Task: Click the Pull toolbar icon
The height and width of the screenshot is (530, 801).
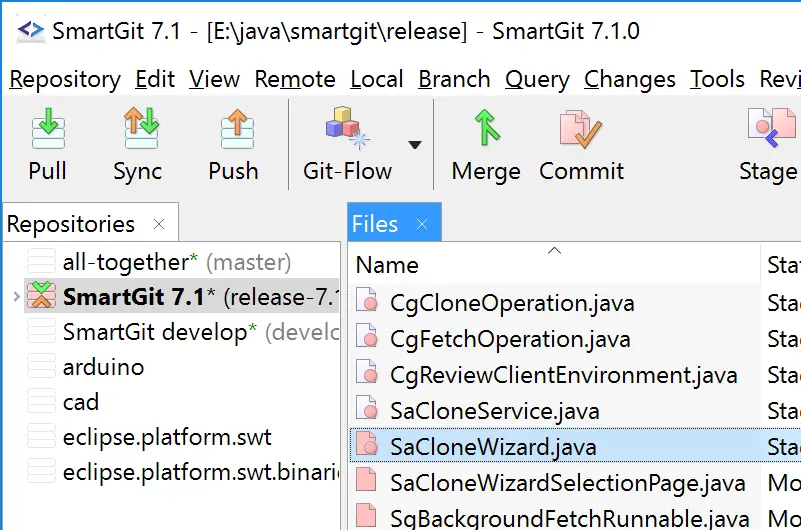Action: pos(48,129)
